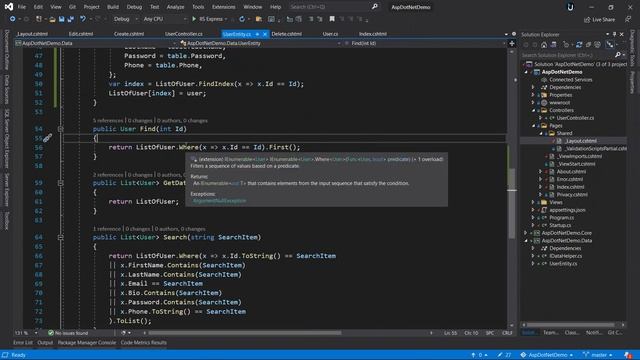Expand the Views folder node
The image size is (640, 360).
pyautogui.click(x=533, y=202)
